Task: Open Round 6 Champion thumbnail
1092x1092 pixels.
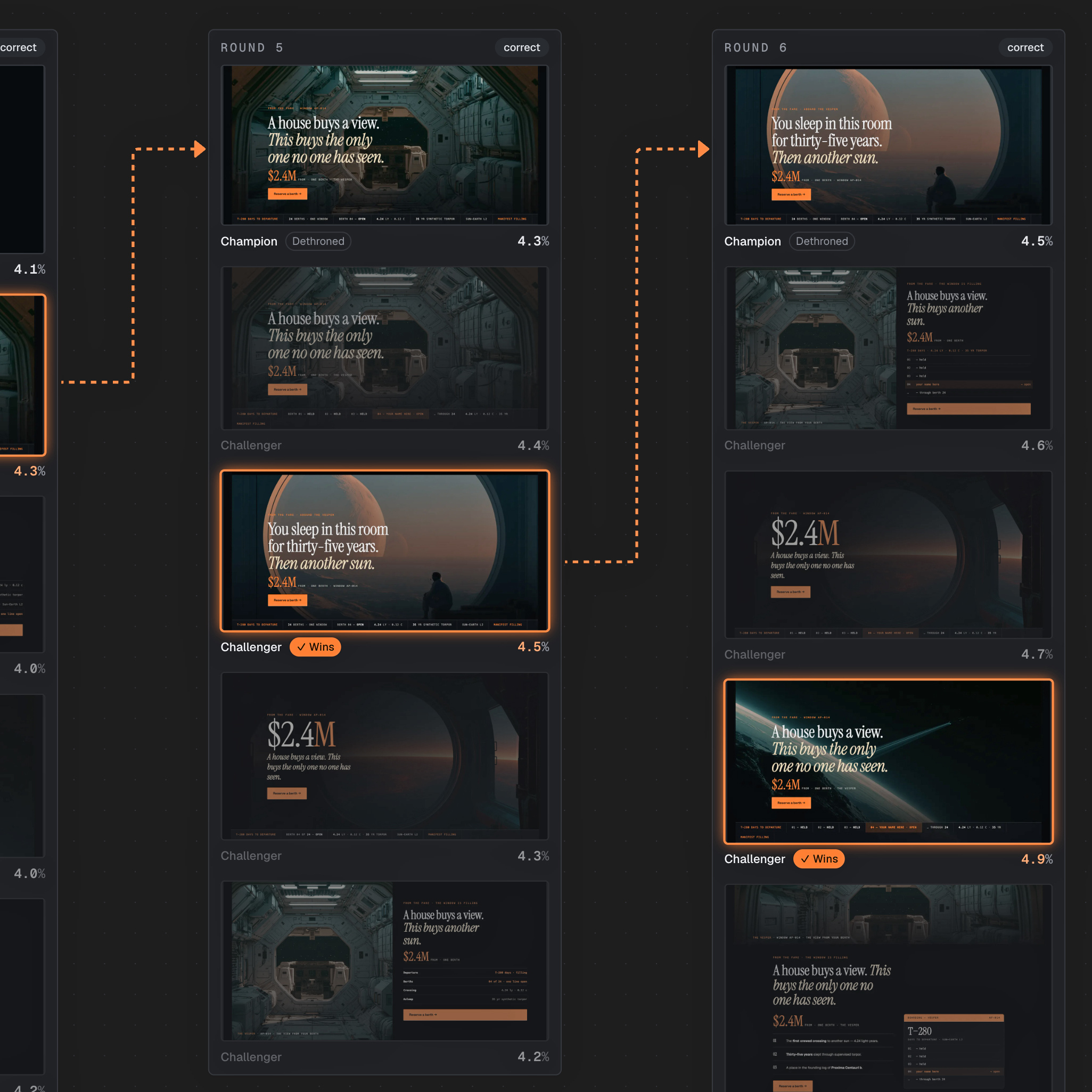Action: 888,145
